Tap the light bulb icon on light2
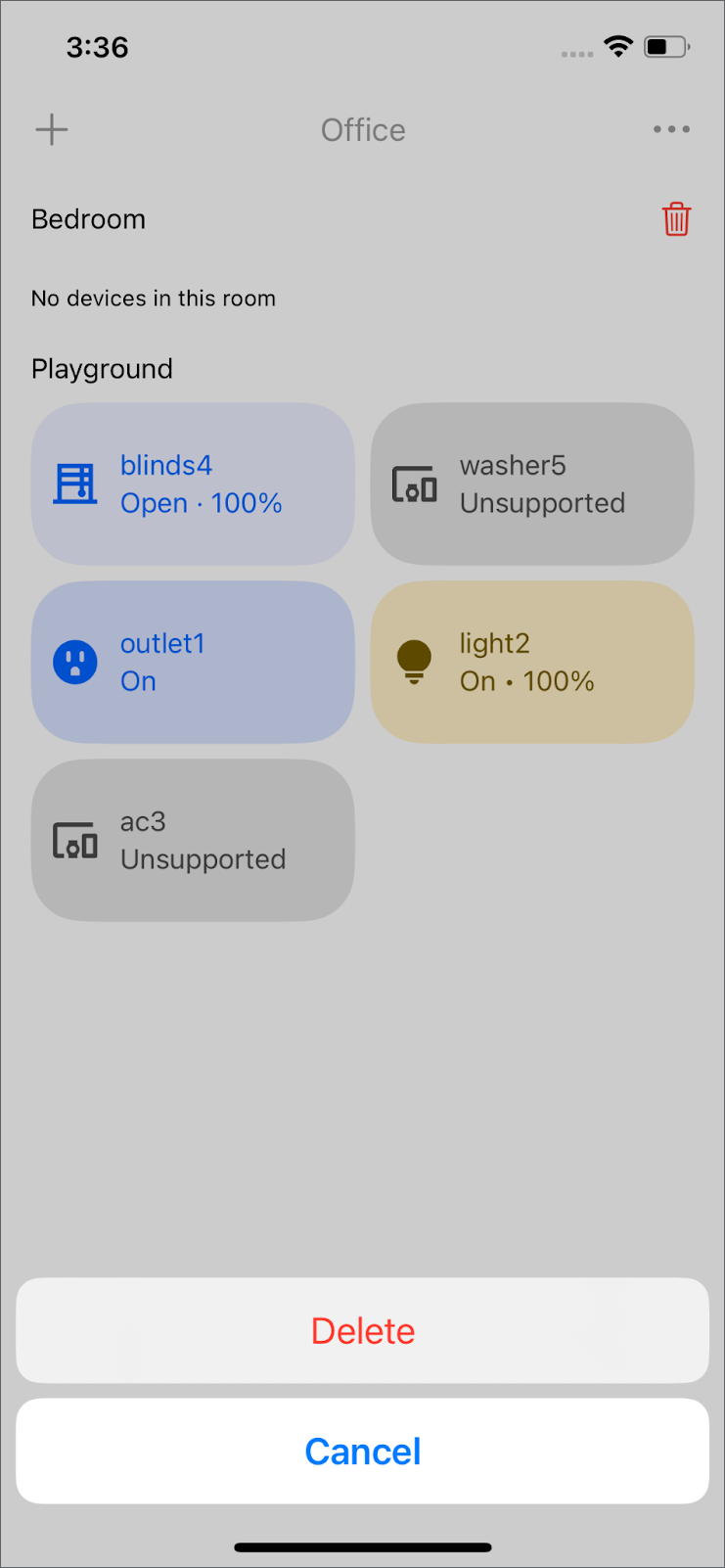Screen dimensions: 725x1568 [x=414, y=662]
